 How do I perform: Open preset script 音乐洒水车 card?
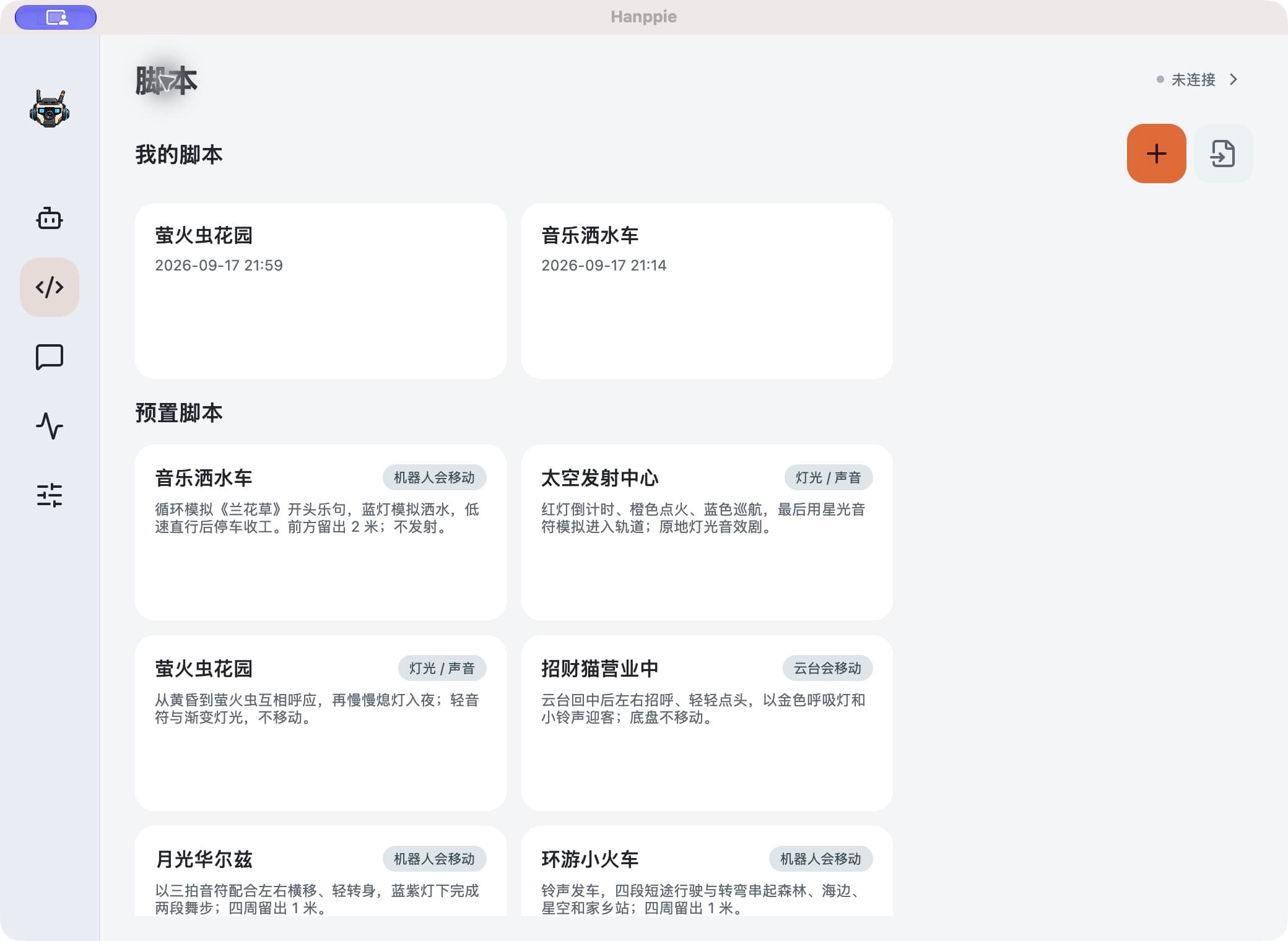click(x=321, y=532)
